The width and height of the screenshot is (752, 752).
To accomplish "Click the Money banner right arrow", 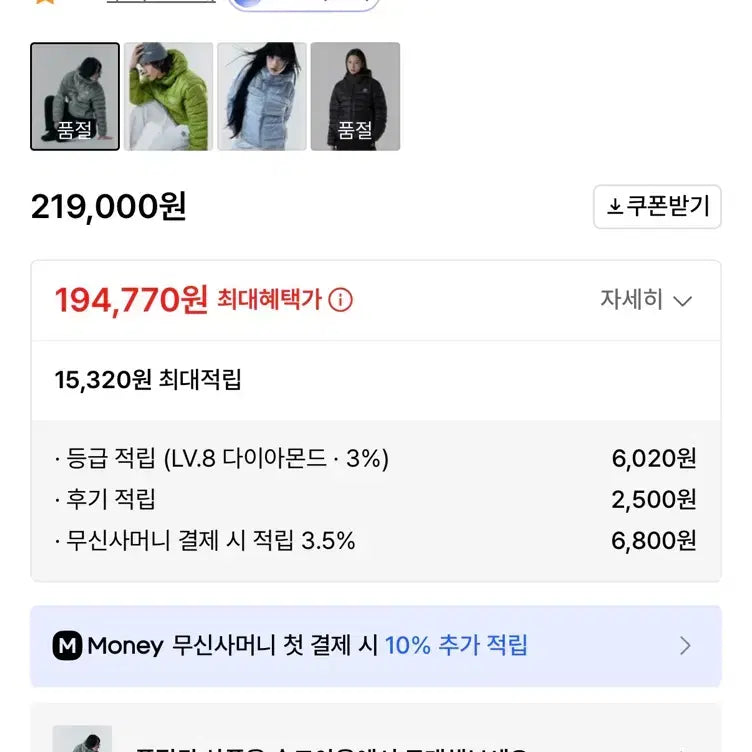I will coord(685,646).
